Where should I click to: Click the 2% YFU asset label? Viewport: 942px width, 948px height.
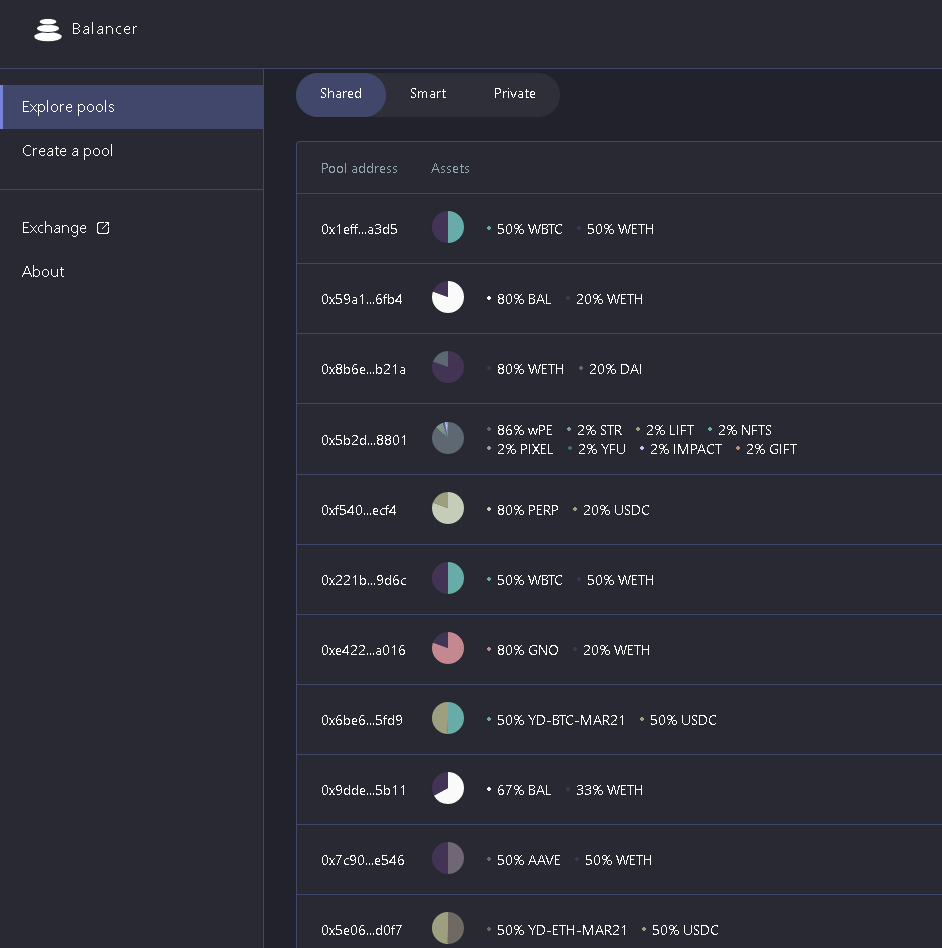coord(602,450)
